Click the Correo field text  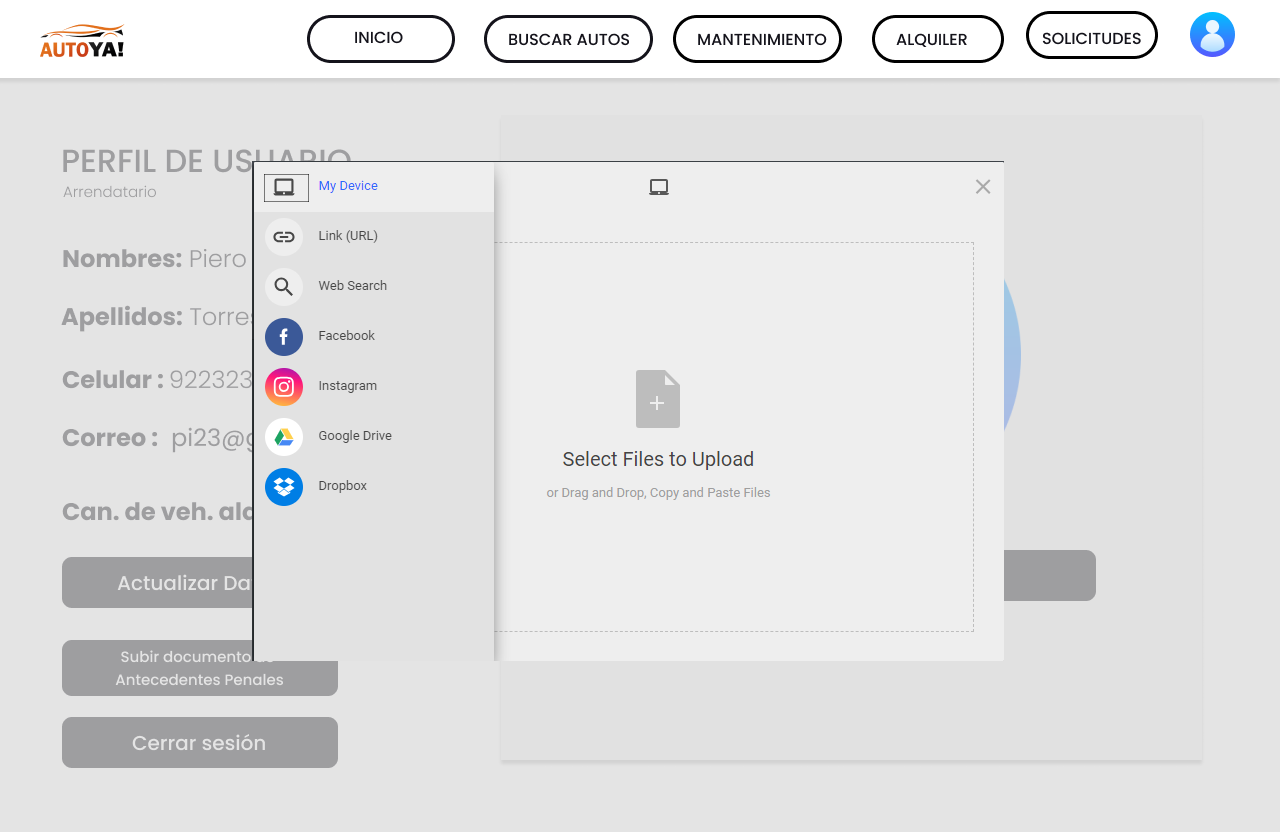tap(157, 438)
